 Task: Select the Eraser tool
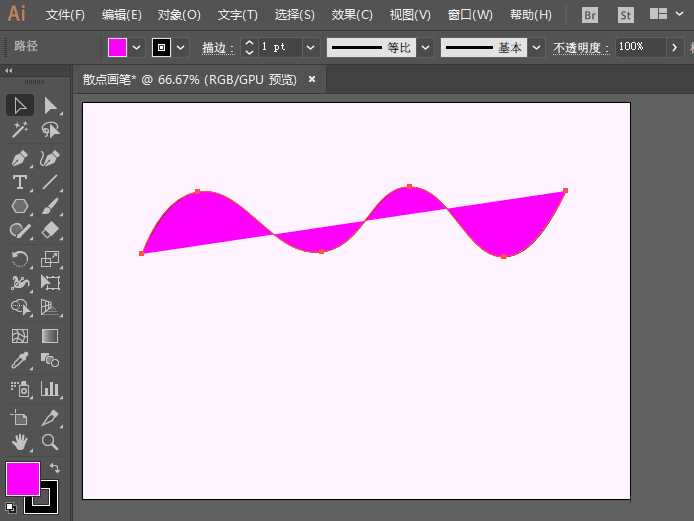pos(50,231)
